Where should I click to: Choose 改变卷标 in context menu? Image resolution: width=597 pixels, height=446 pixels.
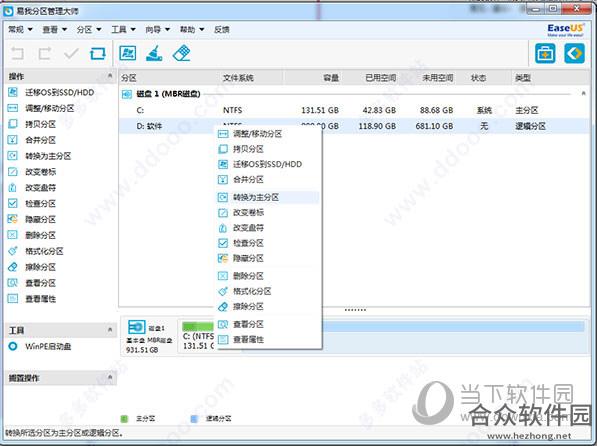(x=268, y=213)
